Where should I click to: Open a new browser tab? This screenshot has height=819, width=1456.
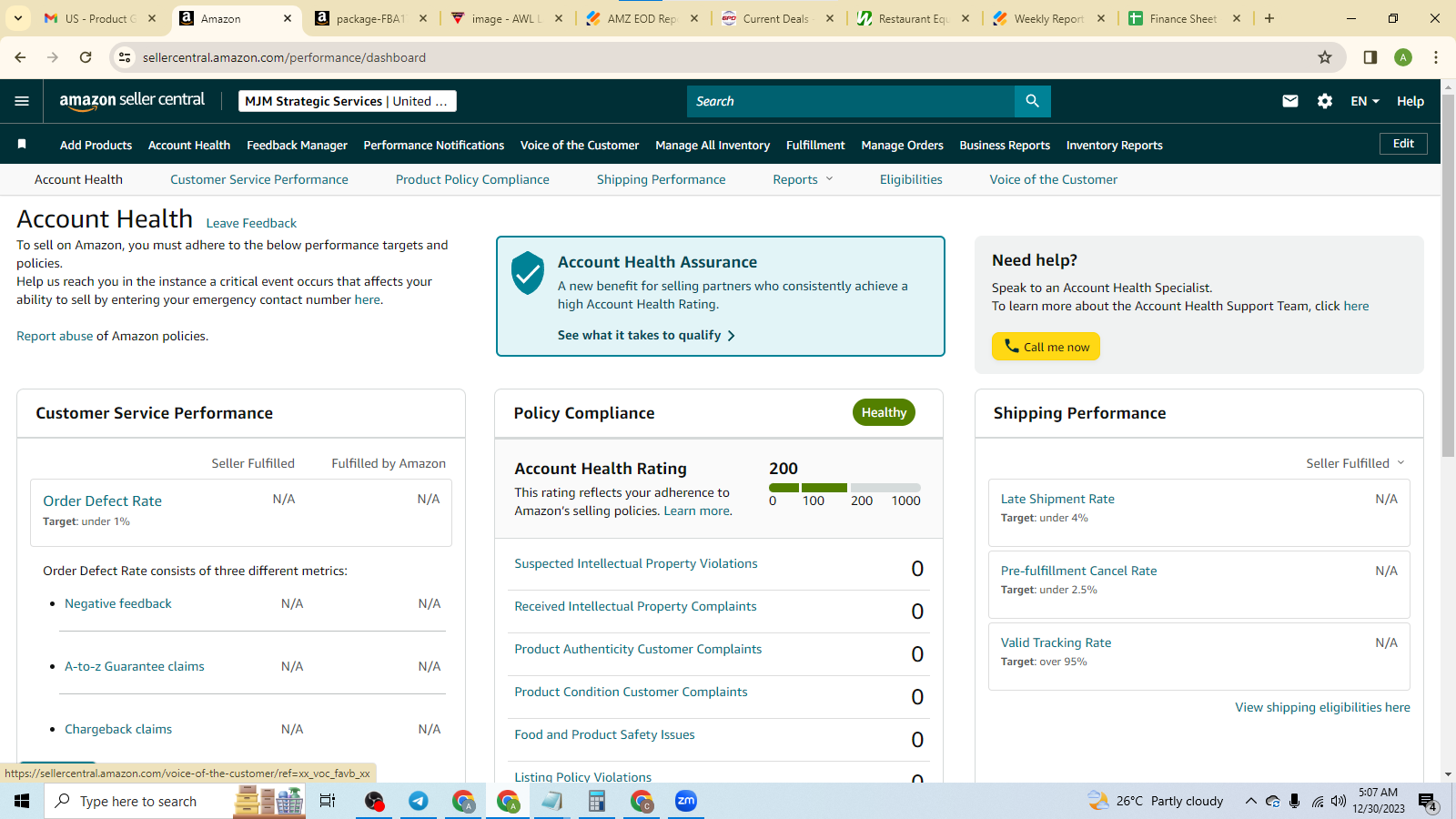click(x=1269, y=18)
